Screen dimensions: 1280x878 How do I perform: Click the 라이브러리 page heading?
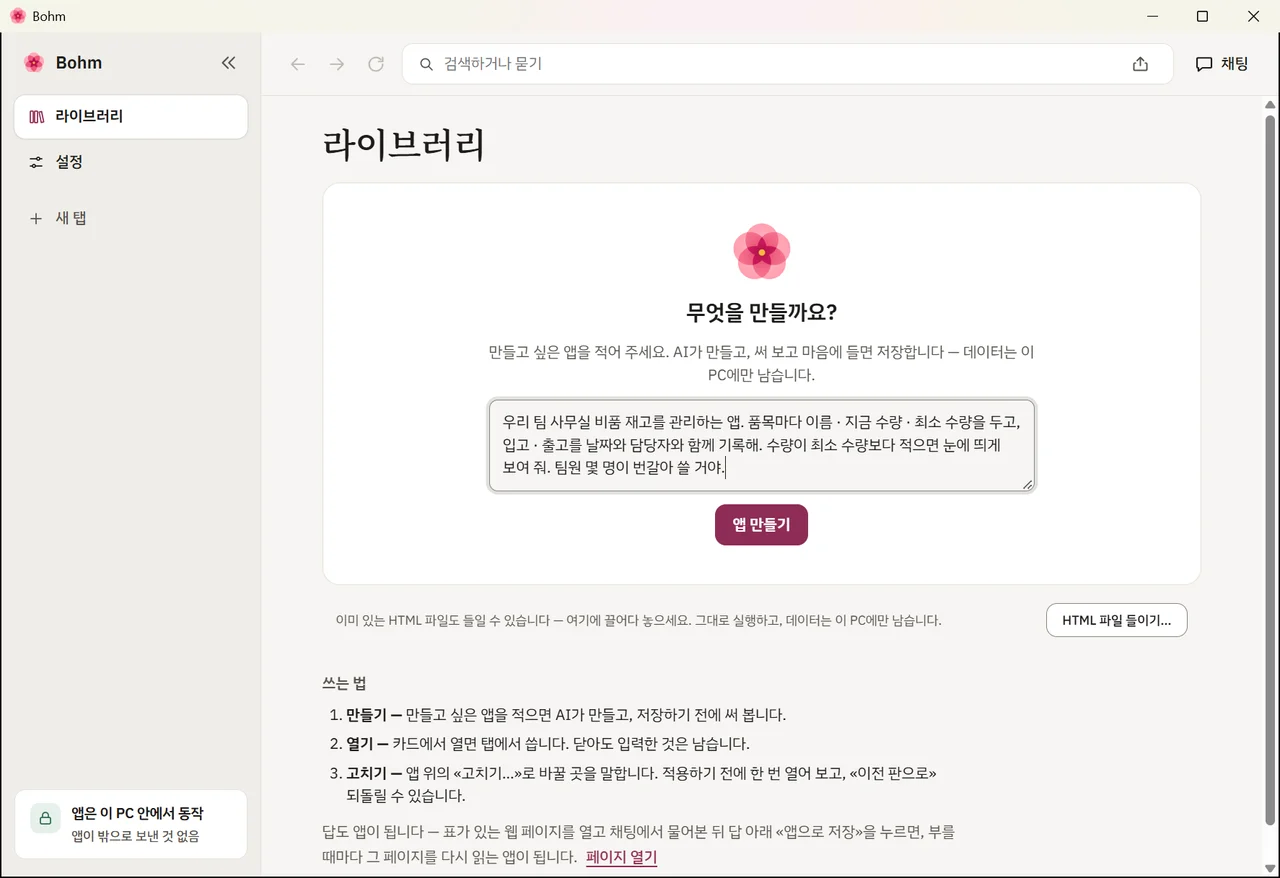[x=404, y=145]
